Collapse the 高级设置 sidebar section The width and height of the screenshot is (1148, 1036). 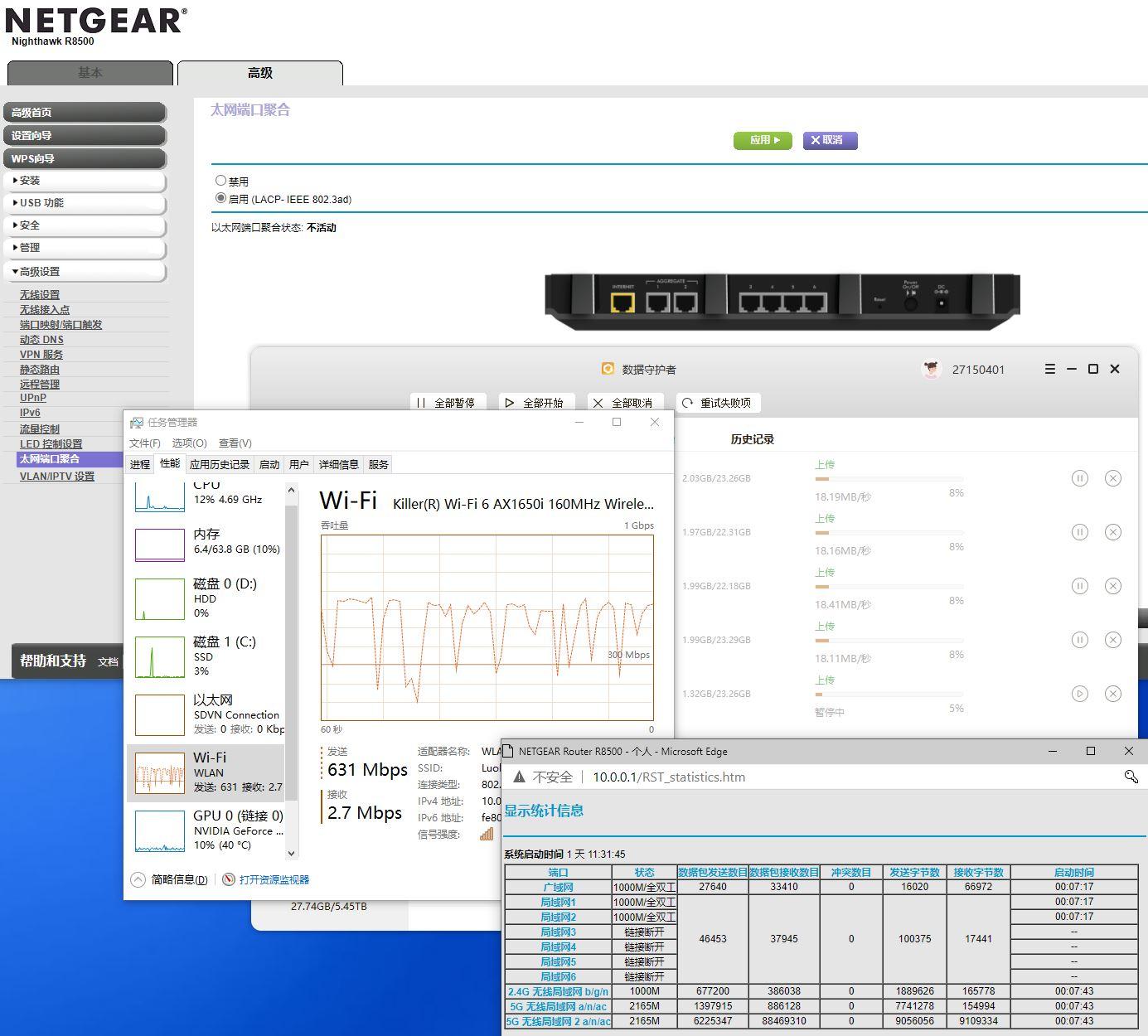click(84, 272)
